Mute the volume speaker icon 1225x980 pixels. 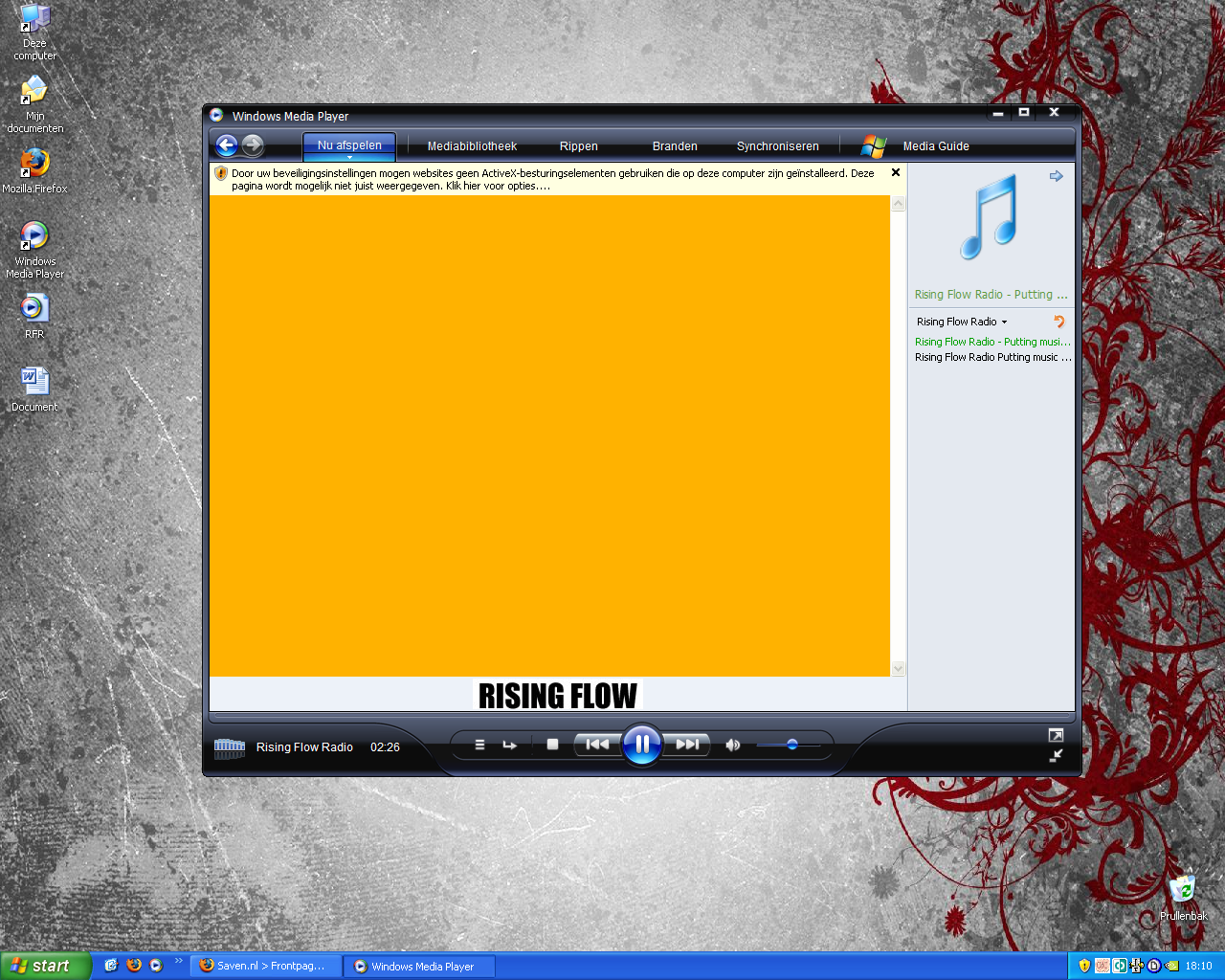pyautogui.click(x=733, y=745)
